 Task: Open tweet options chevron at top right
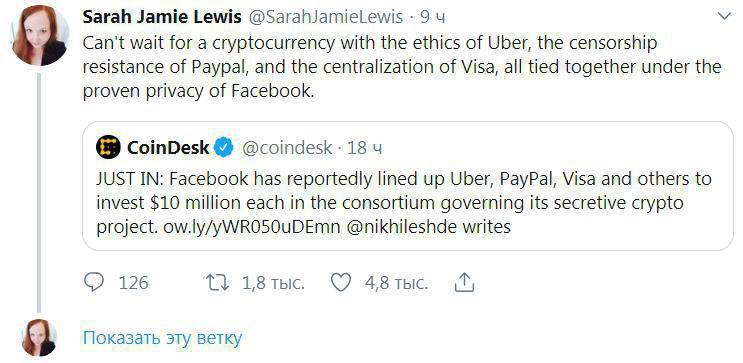pyautogui.click(x=725, y=17)
